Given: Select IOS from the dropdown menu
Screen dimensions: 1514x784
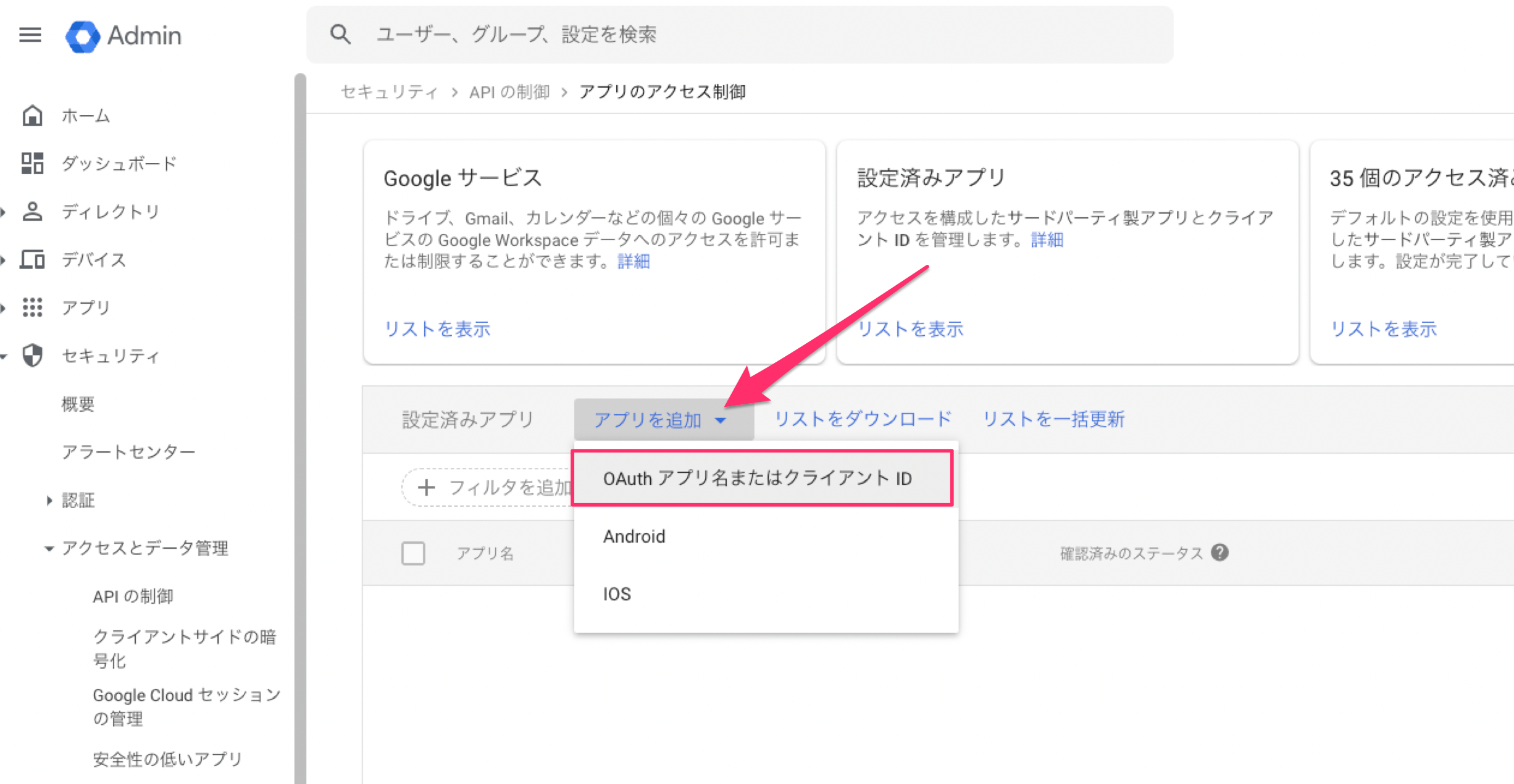Looking at the screenshot, I should tap(766, 594).
